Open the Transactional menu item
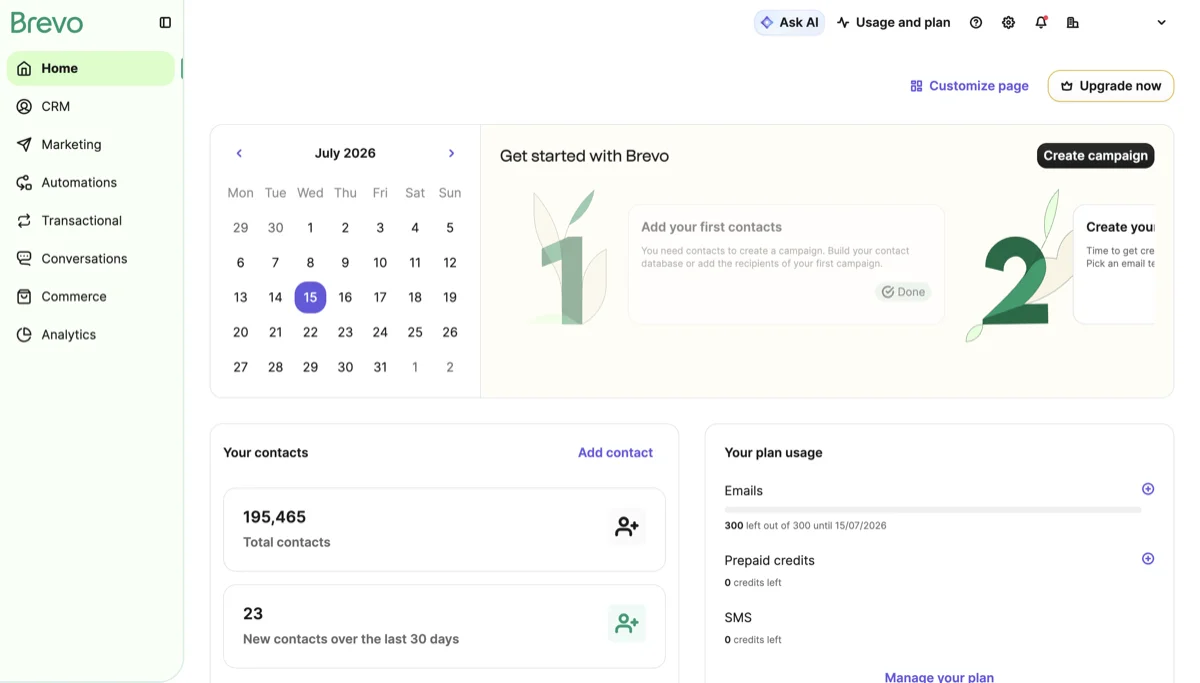 tap(91, 220)
